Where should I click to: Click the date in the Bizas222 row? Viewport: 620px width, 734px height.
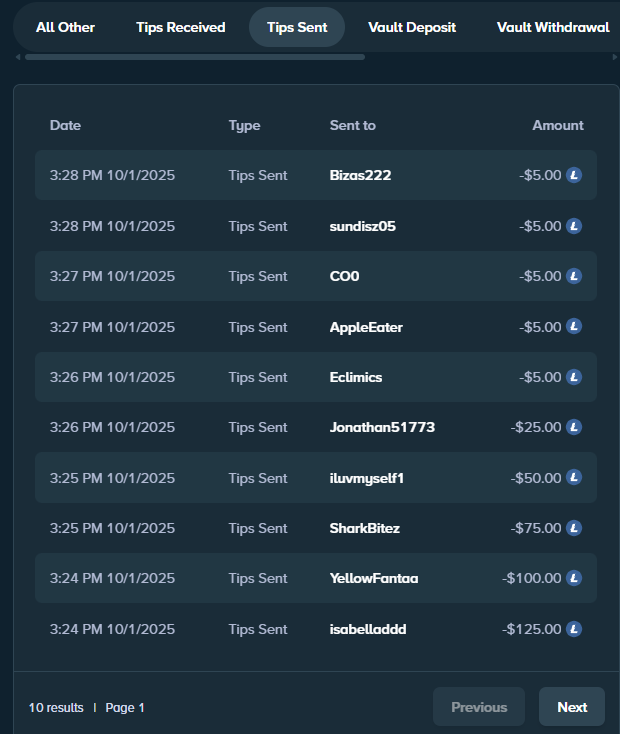pos(112,176)
